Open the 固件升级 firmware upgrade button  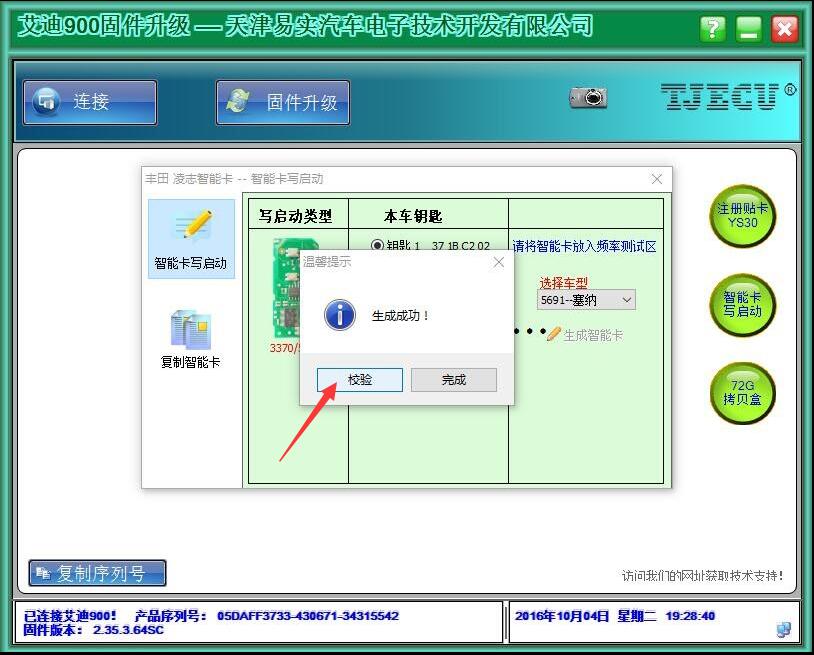coord(283,102)
